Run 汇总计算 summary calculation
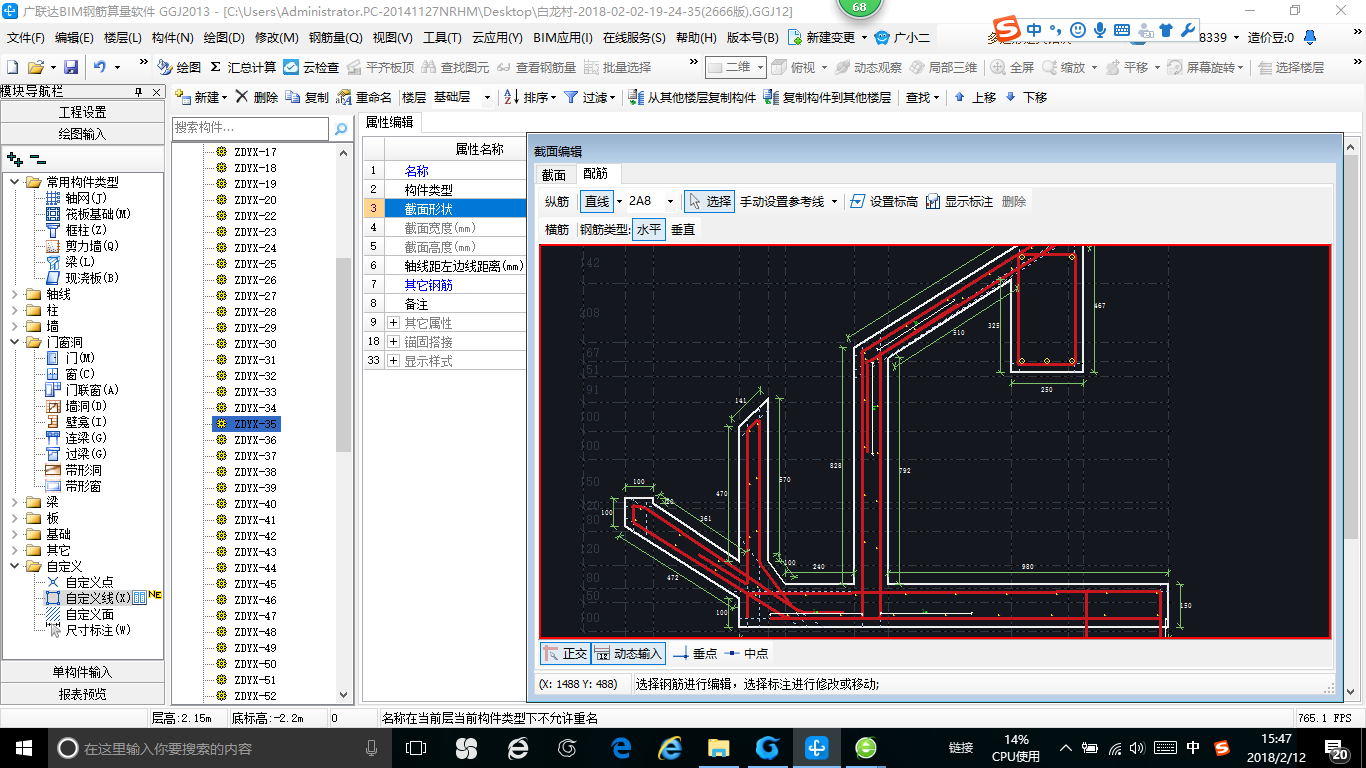Screen dimensions: 1366x768 tap(243, 67)
